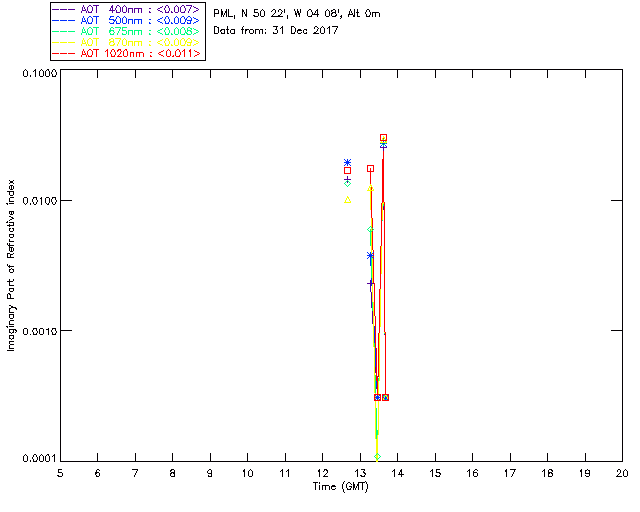Viewport: 640px width, 512px height.
Task: Click the 'Time (GMT)' axis title
Action: [x=341, y=487]
